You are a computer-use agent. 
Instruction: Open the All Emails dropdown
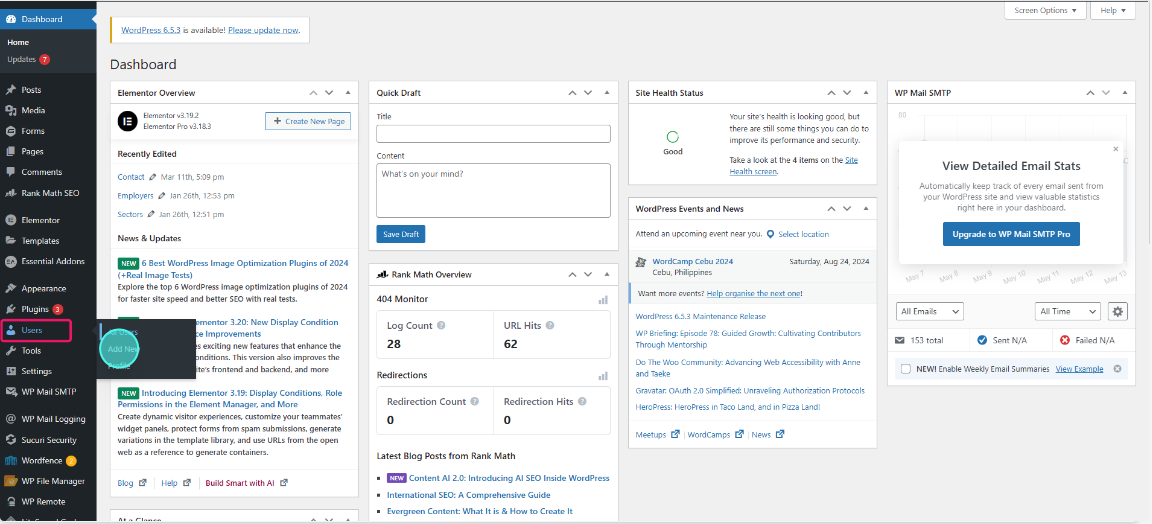click(930, 312)
